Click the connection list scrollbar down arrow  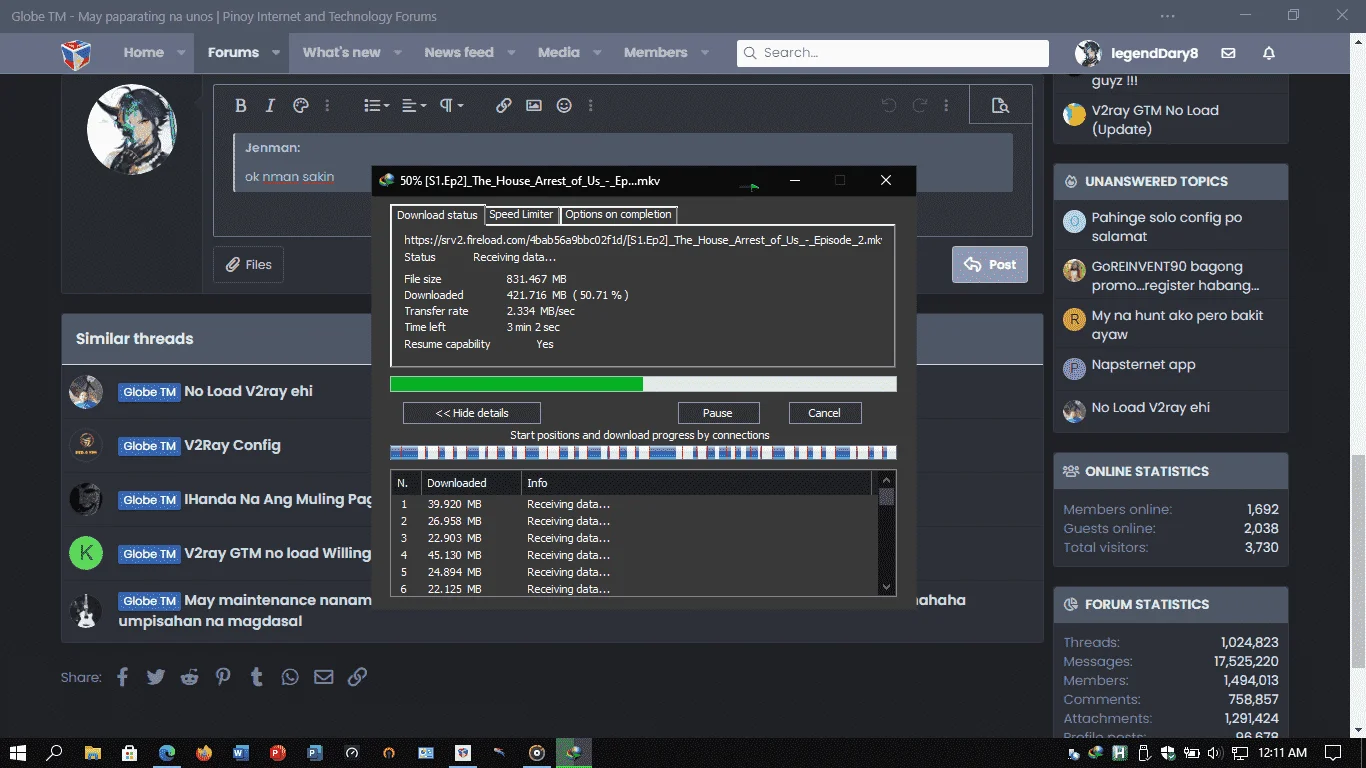click(886, 587)
